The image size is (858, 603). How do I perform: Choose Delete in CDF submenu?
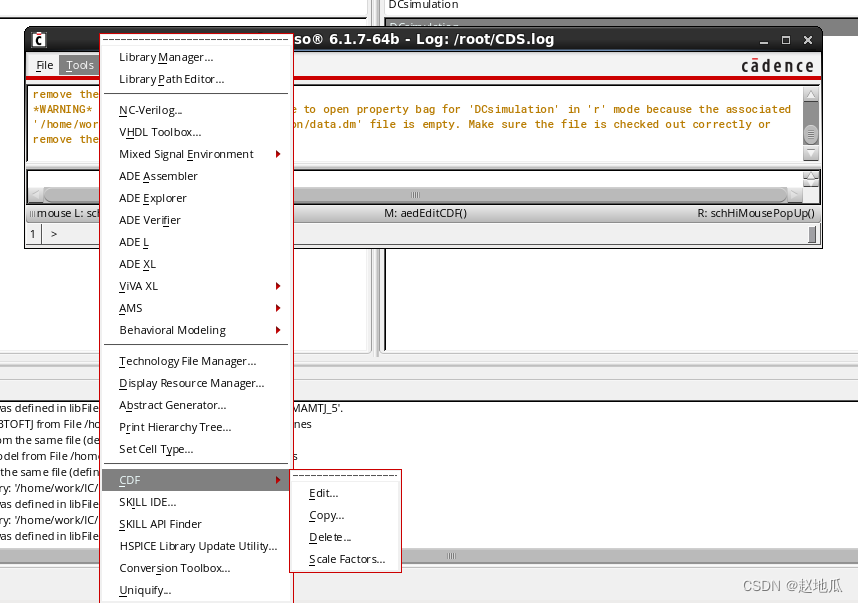click(x=330, y=537)
